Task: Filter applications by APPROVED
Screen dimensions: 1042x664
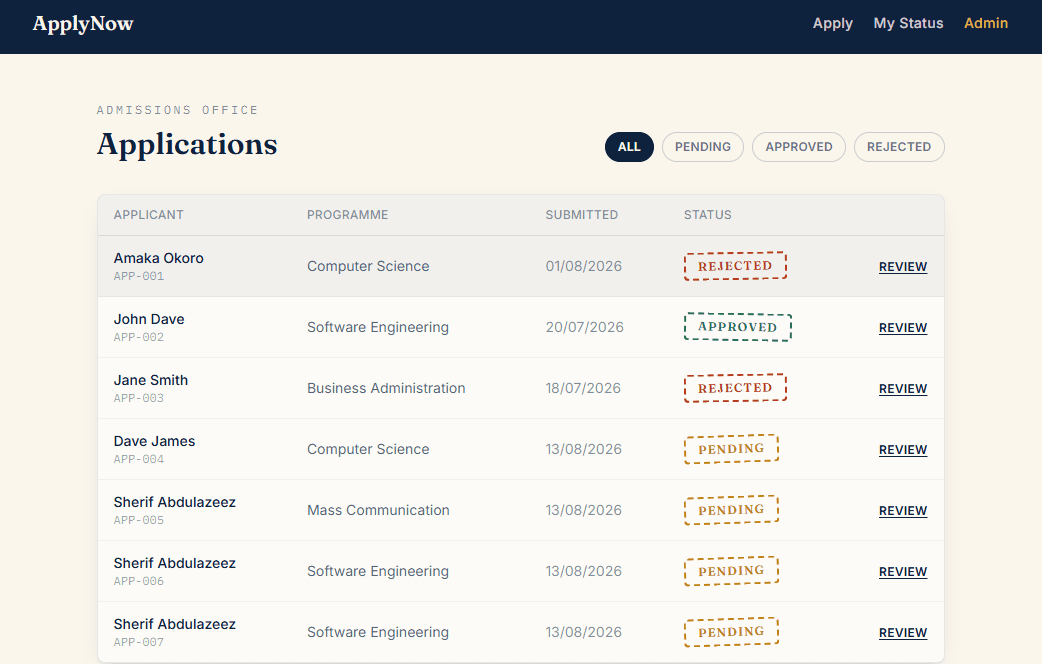Action: pos(799,147)
